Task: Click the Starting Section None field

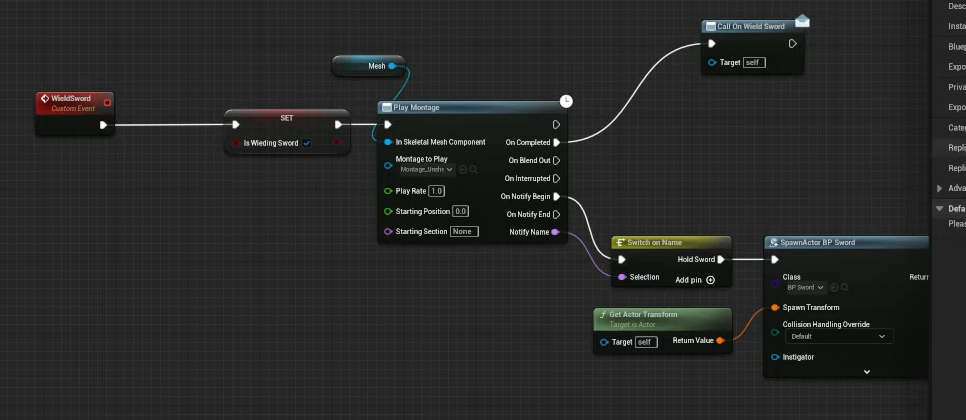Action: coord(463,231)
